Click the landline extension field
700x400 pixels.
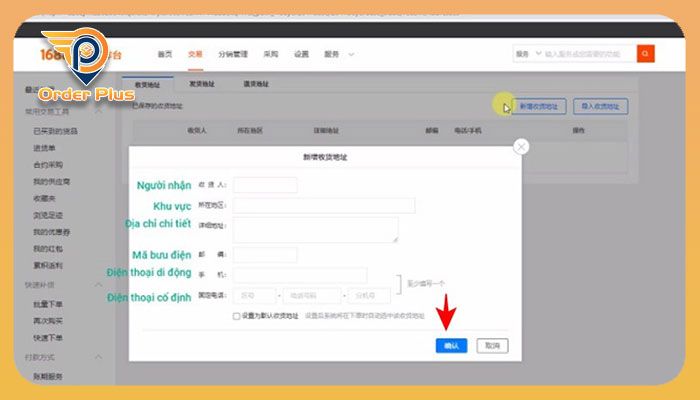click(369, 296)
